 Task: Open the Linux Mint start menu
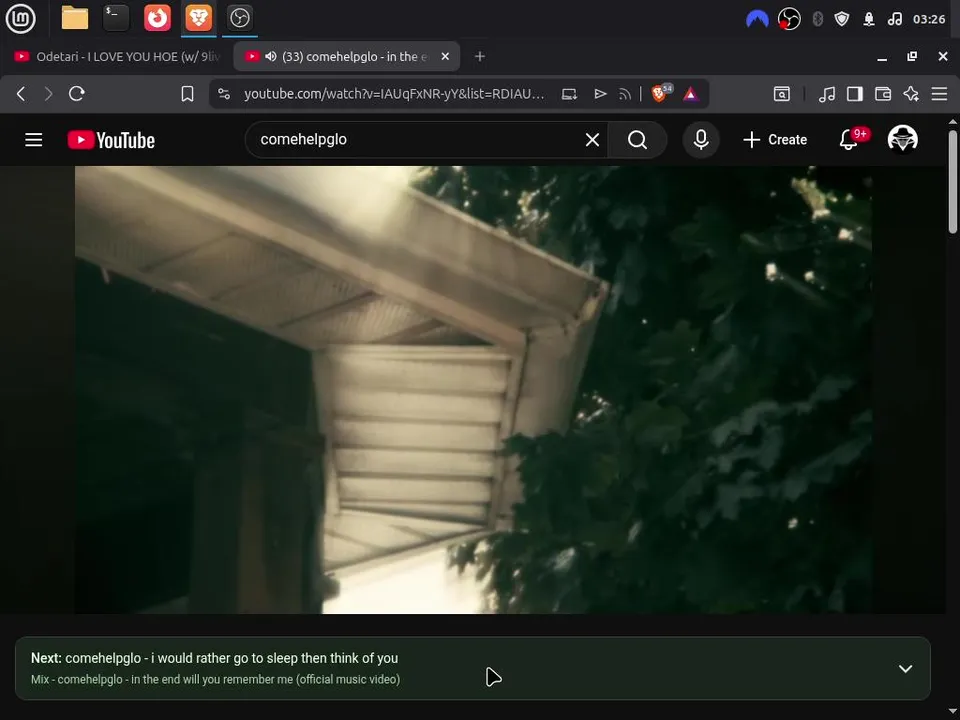point(20,18)
